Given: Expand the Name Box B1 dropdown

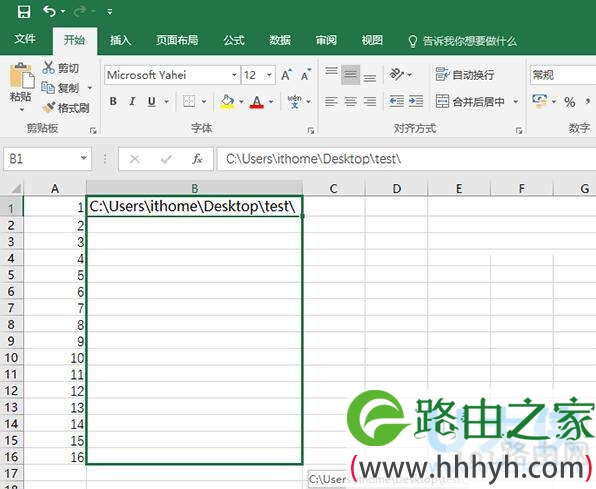Looking at the screenshot, I should (84, 158).
